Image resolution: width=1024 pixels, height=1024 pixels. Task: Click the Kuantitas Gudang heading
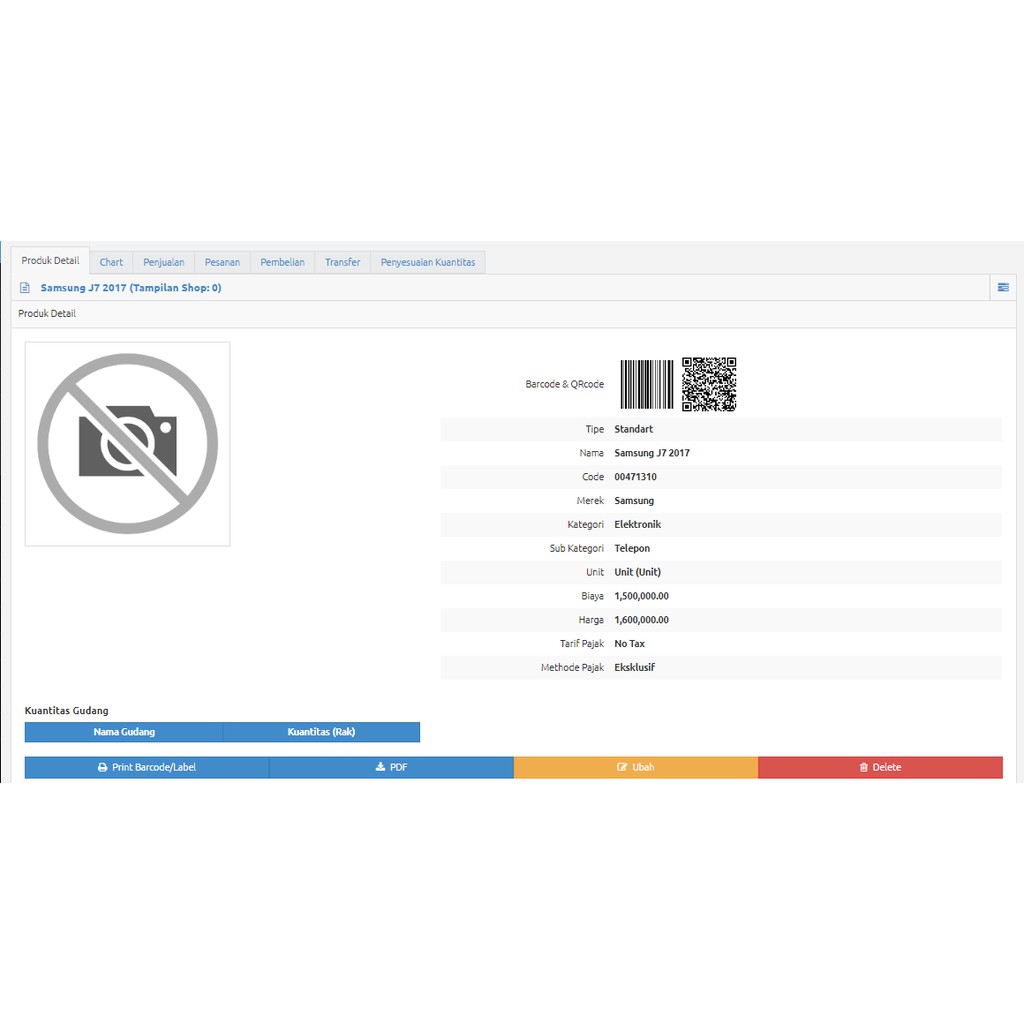coord(67,711)
